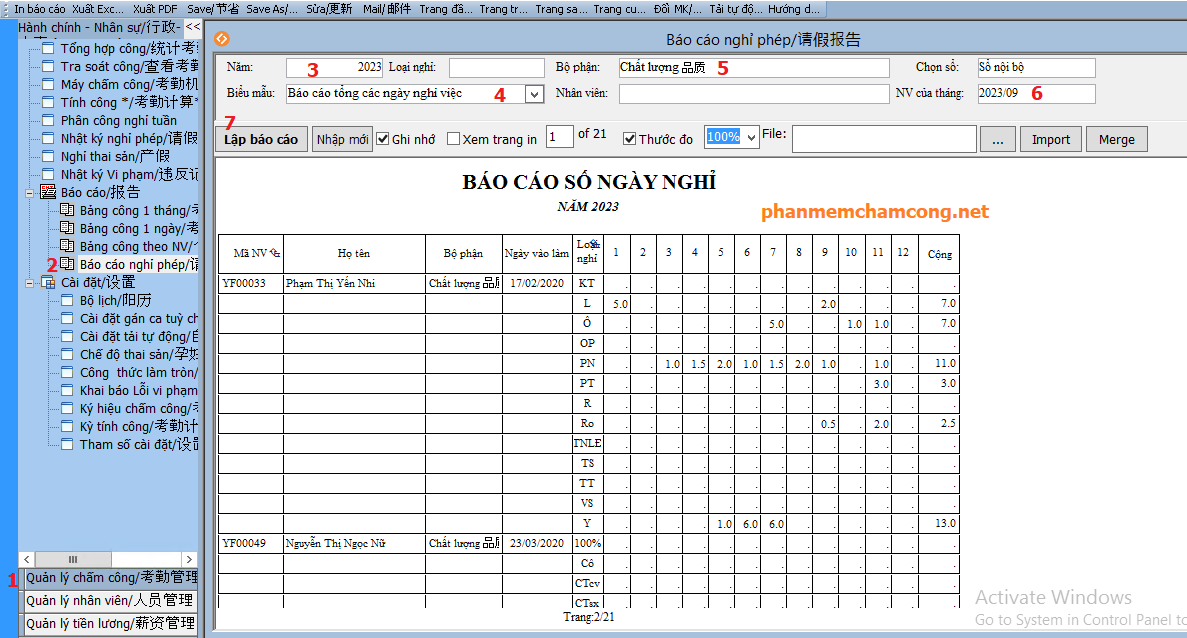Click the Nhập mới button
The width and height of the screenshot is (1187, 638).
[x=342, y=139]
